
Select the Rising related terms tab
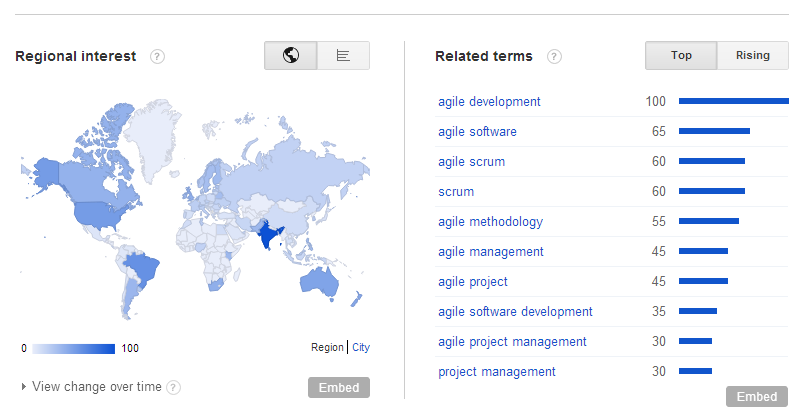pos(752,56)
